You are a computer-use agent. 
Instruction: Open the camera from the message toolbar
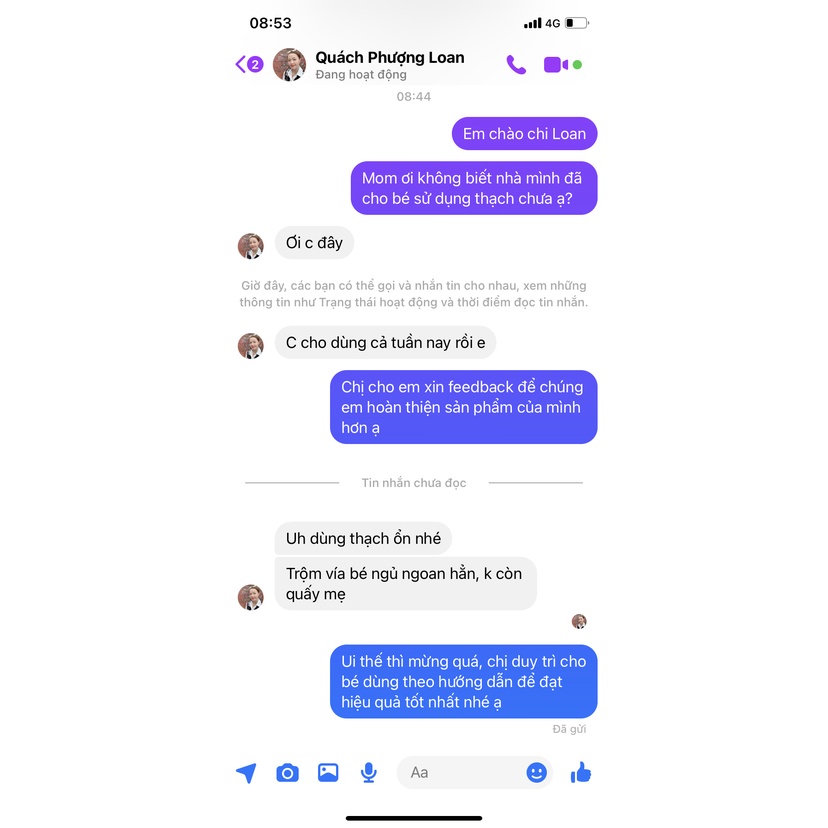tap(287, 773)
